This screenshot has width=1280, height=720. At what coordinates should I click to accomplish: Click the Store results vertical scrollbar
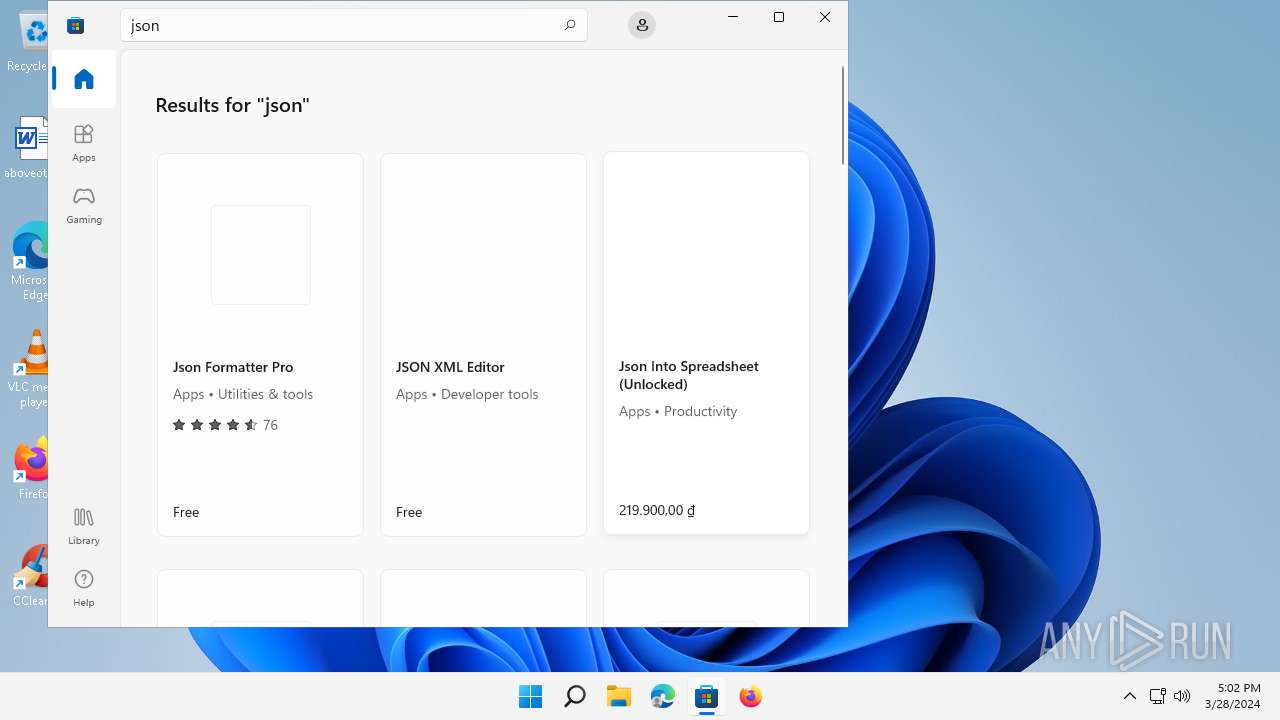(843, 115)
